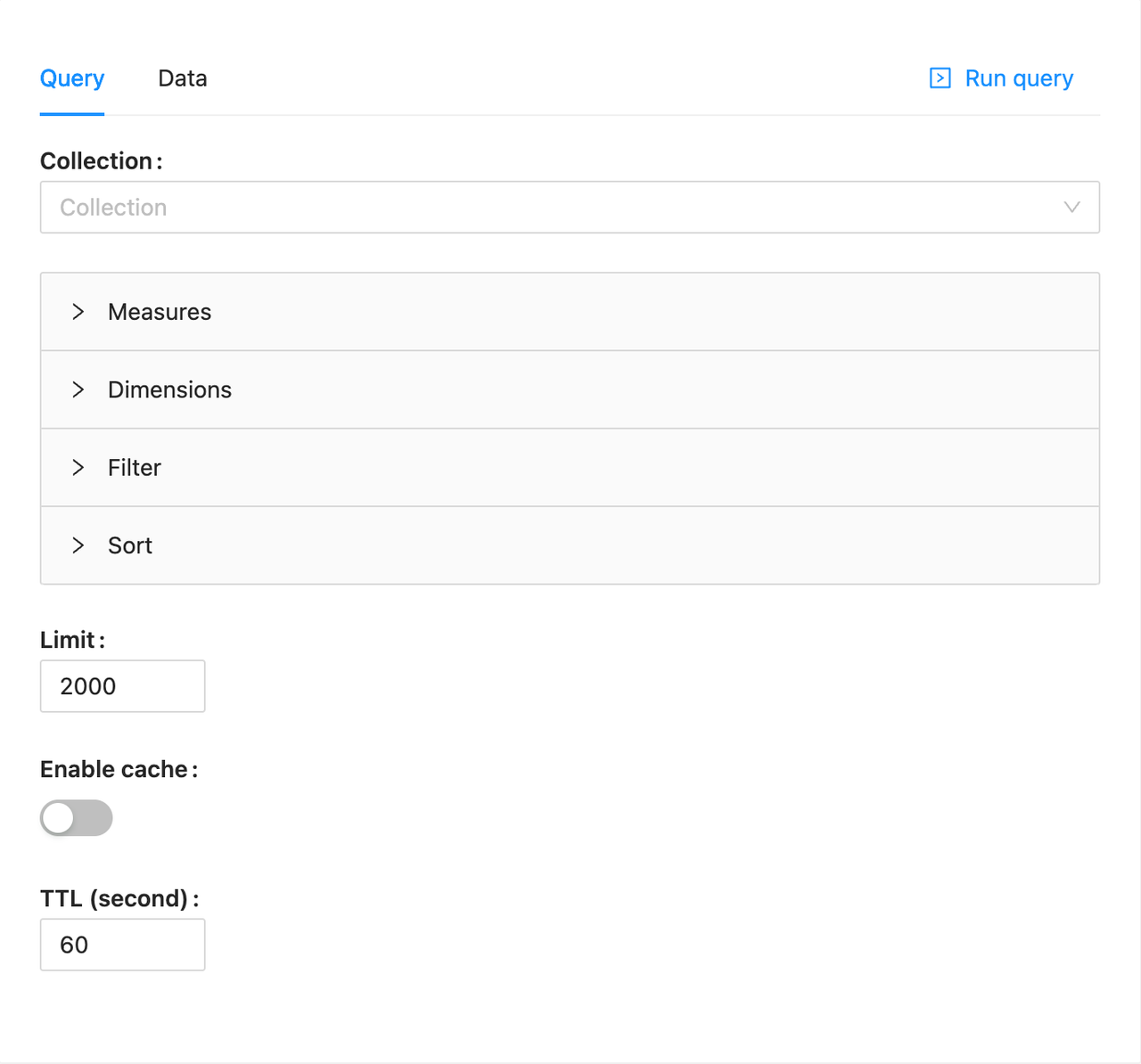
Task: Click the Run query play icon
Action: 940,78
